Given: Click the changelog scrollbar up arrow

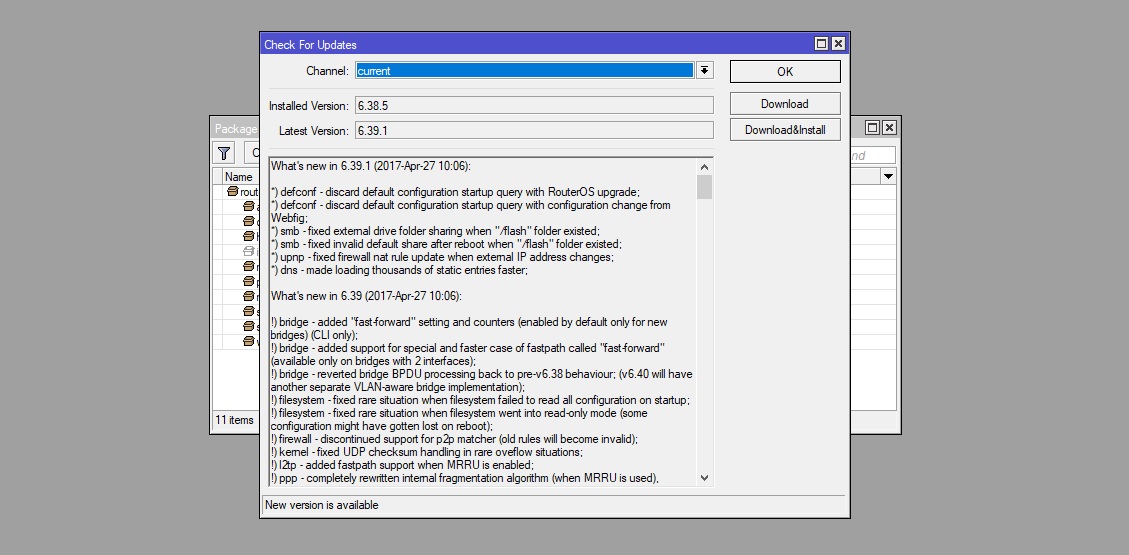Looking at the screenshot, I should pos(704,166).
